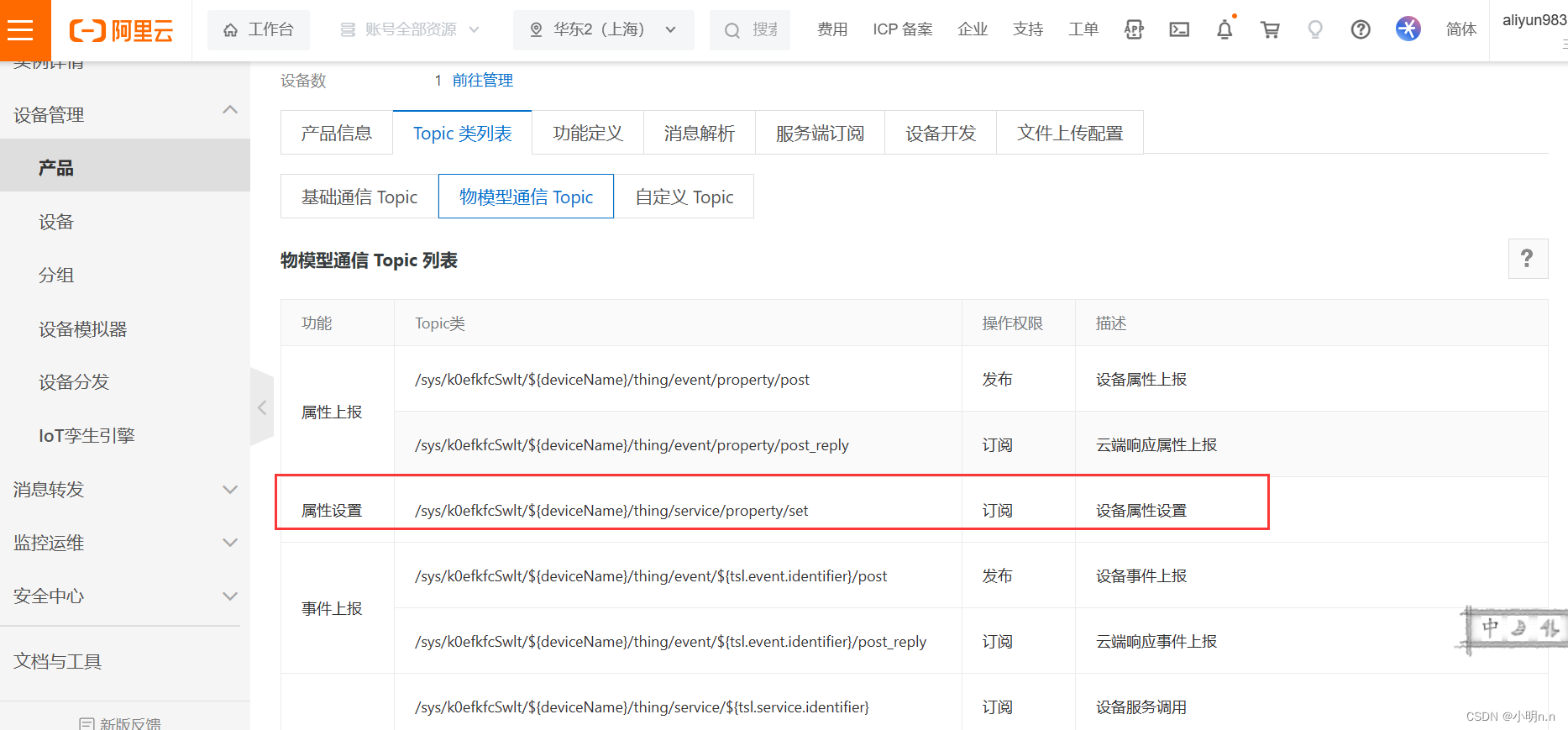
Task: Collapse the sidebar with the arrow handle
Action: (262, 407)
